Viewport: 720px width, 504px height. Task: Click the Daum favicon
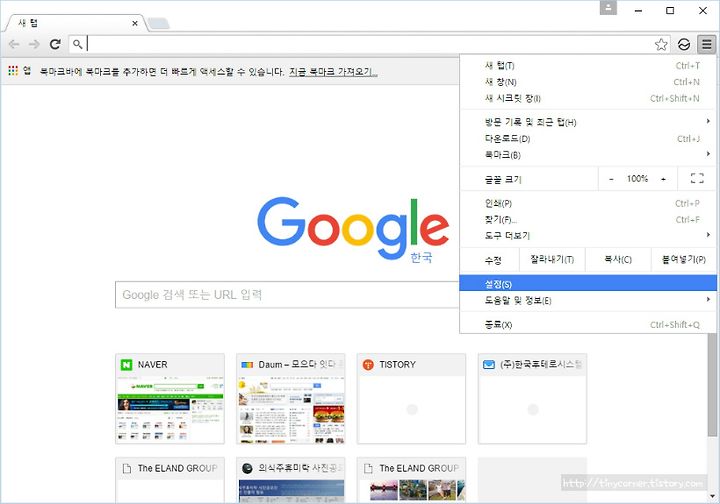(x=247, y=365)
